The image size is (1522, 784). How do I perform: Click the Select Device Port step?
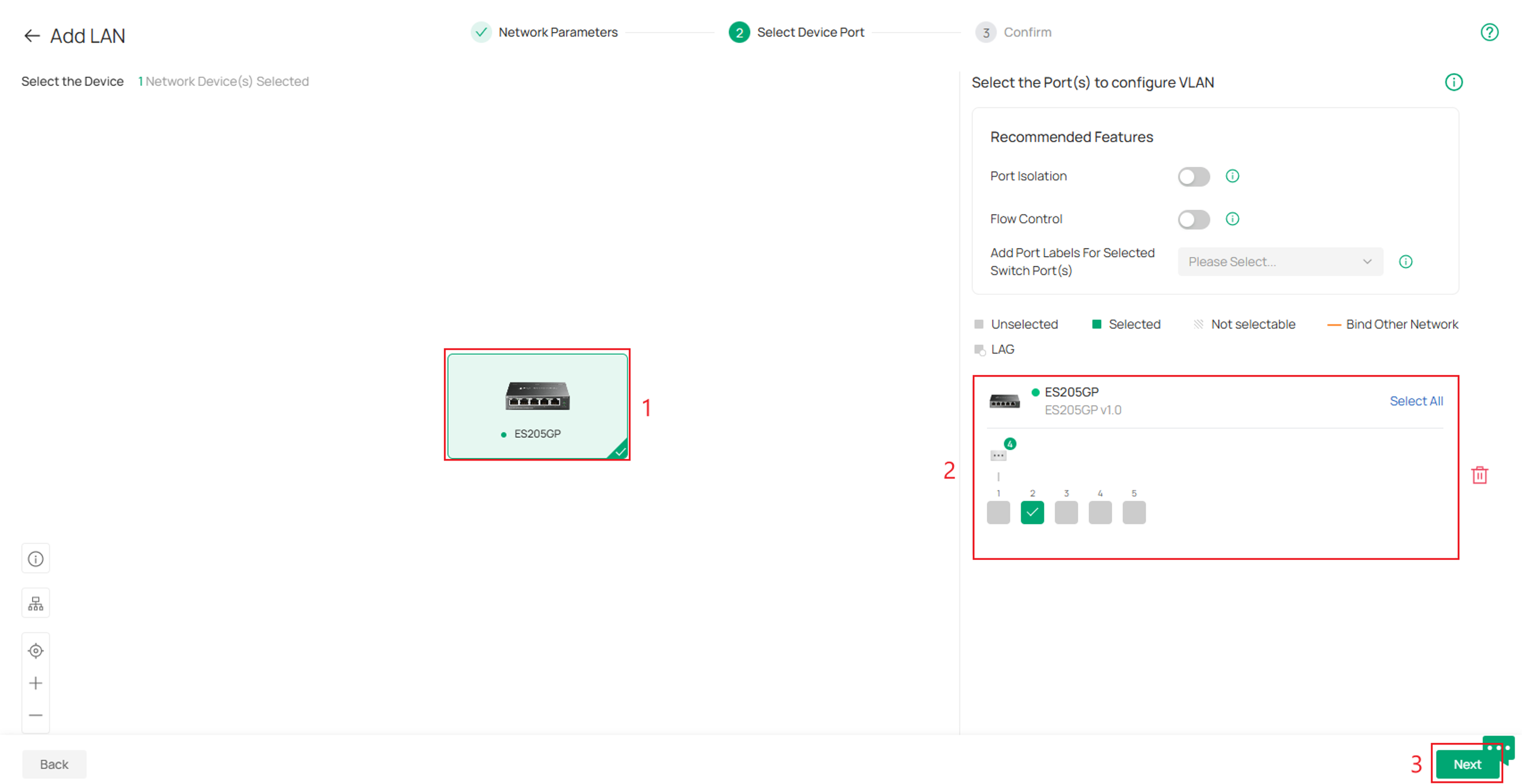pos(796,32)
